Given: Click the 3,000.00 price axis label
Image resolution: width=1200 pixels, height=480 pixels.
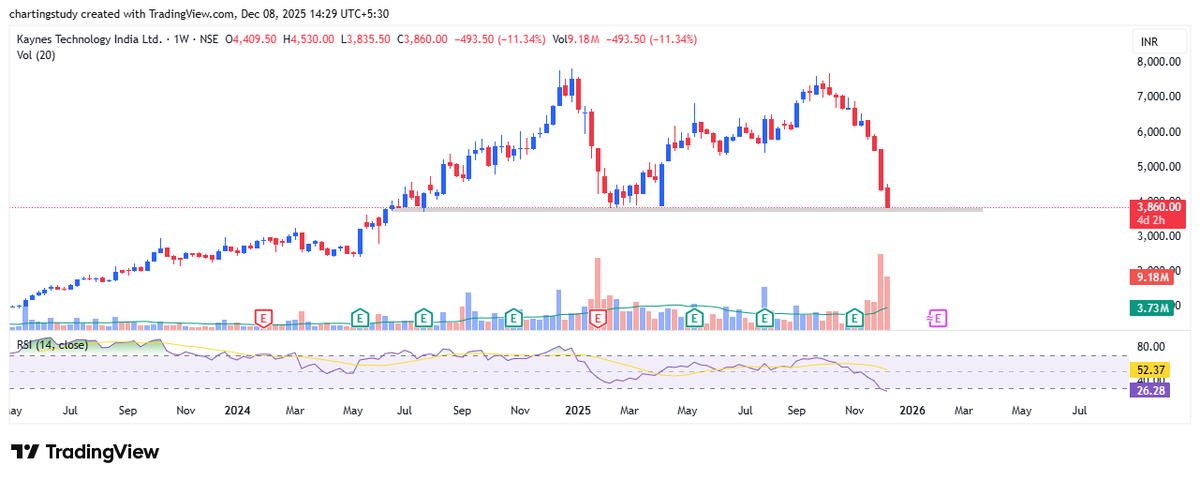Looking at the screenshot, I should (1158, 237).
